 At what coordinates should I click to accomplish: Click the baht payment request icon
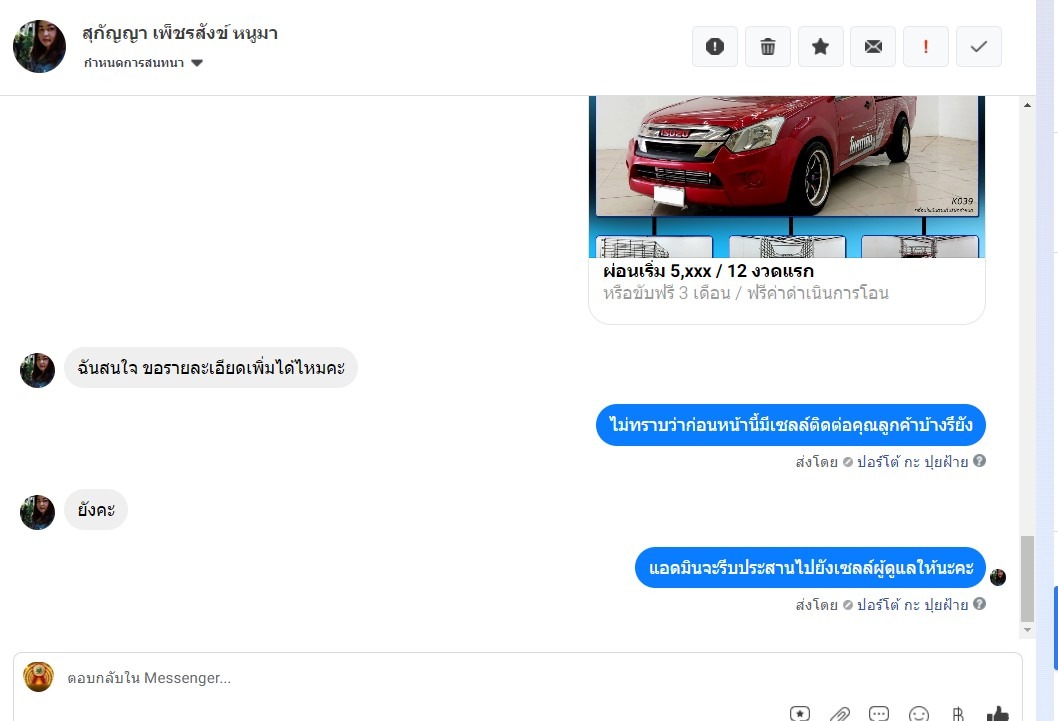click(958, 714)
